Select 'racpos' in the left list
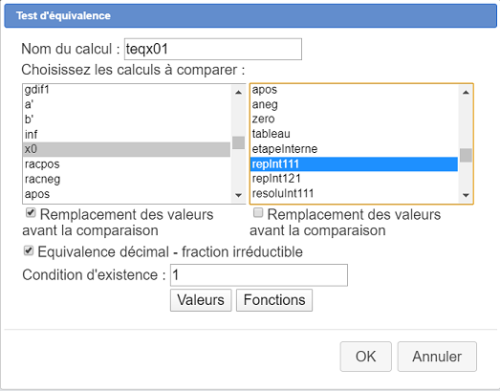The height and width of the screenshot is (391, 500). click(127, 164)
